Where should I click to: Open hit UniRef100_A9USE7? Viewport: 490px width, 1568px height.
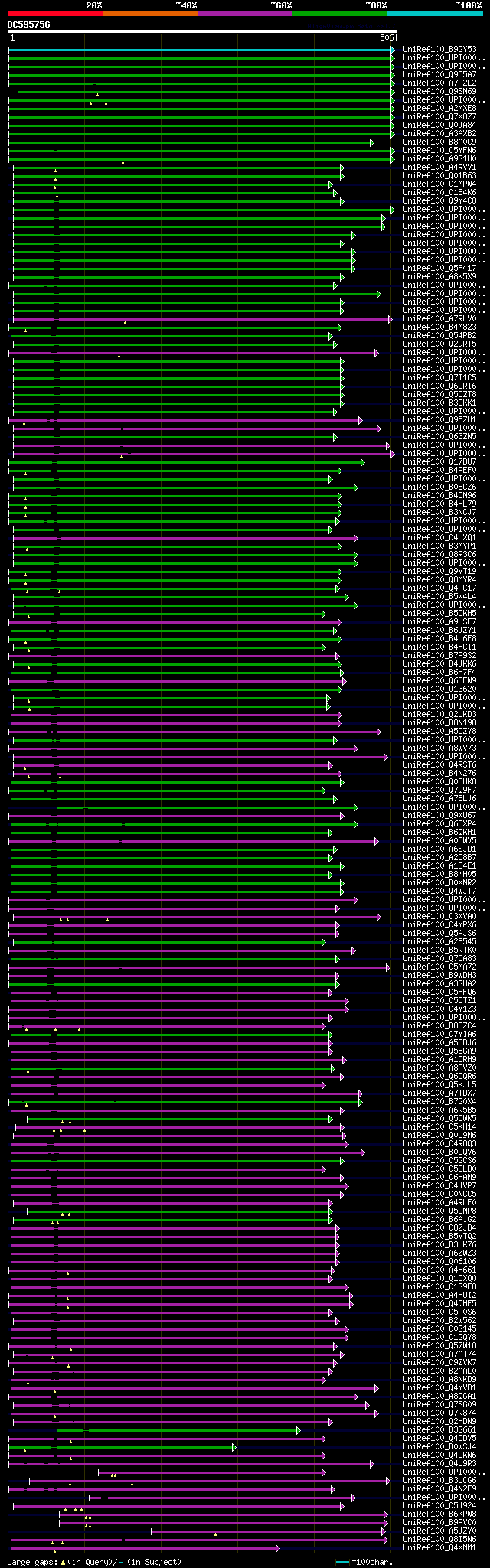tap(439, 622)
